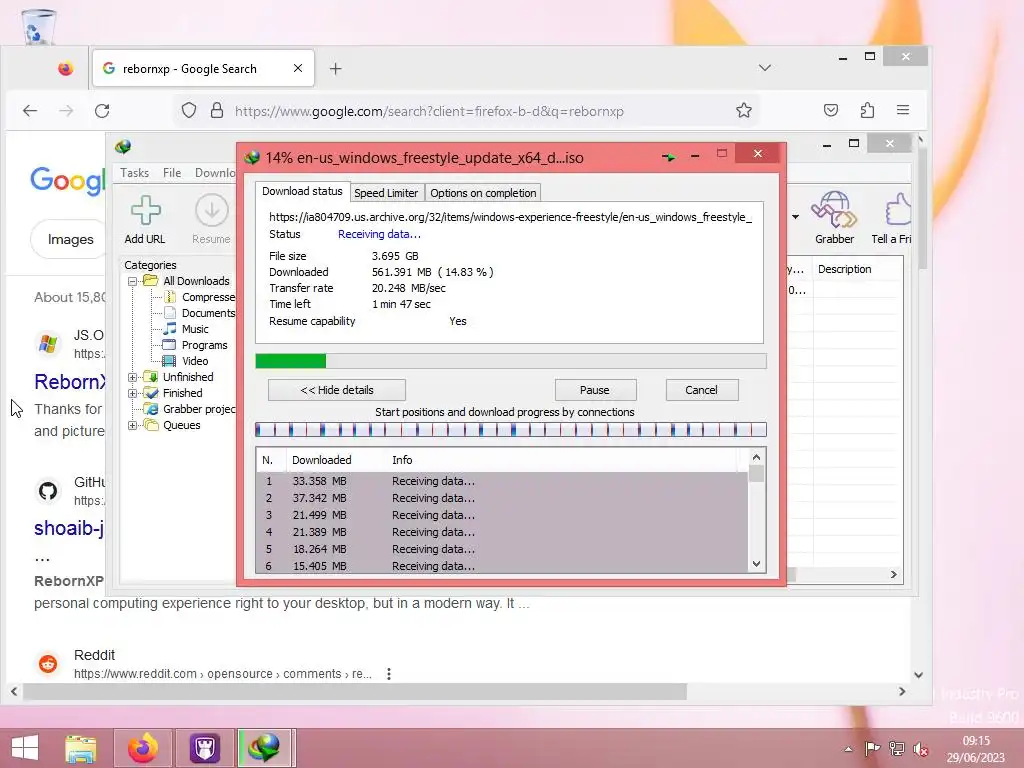This screenshot has height=768, width=1024.
Task: Open the Options on completion tab
Action: pos(483,193)
